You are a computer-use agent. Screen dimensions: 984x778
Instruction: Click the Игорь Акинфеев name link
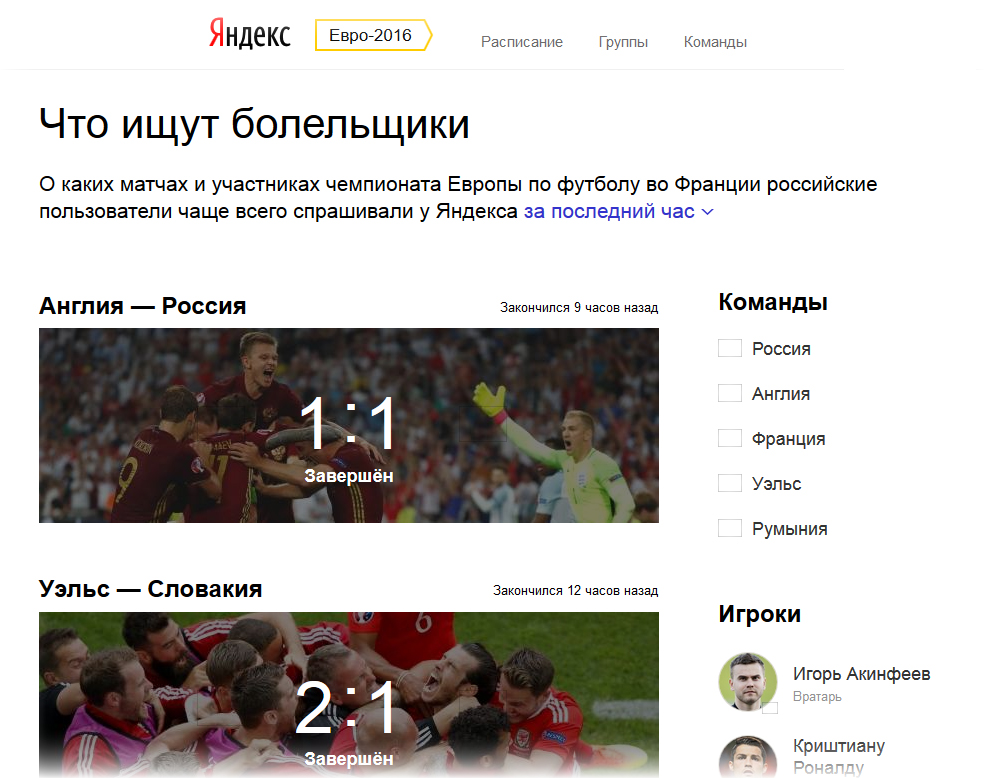point(861,674)
